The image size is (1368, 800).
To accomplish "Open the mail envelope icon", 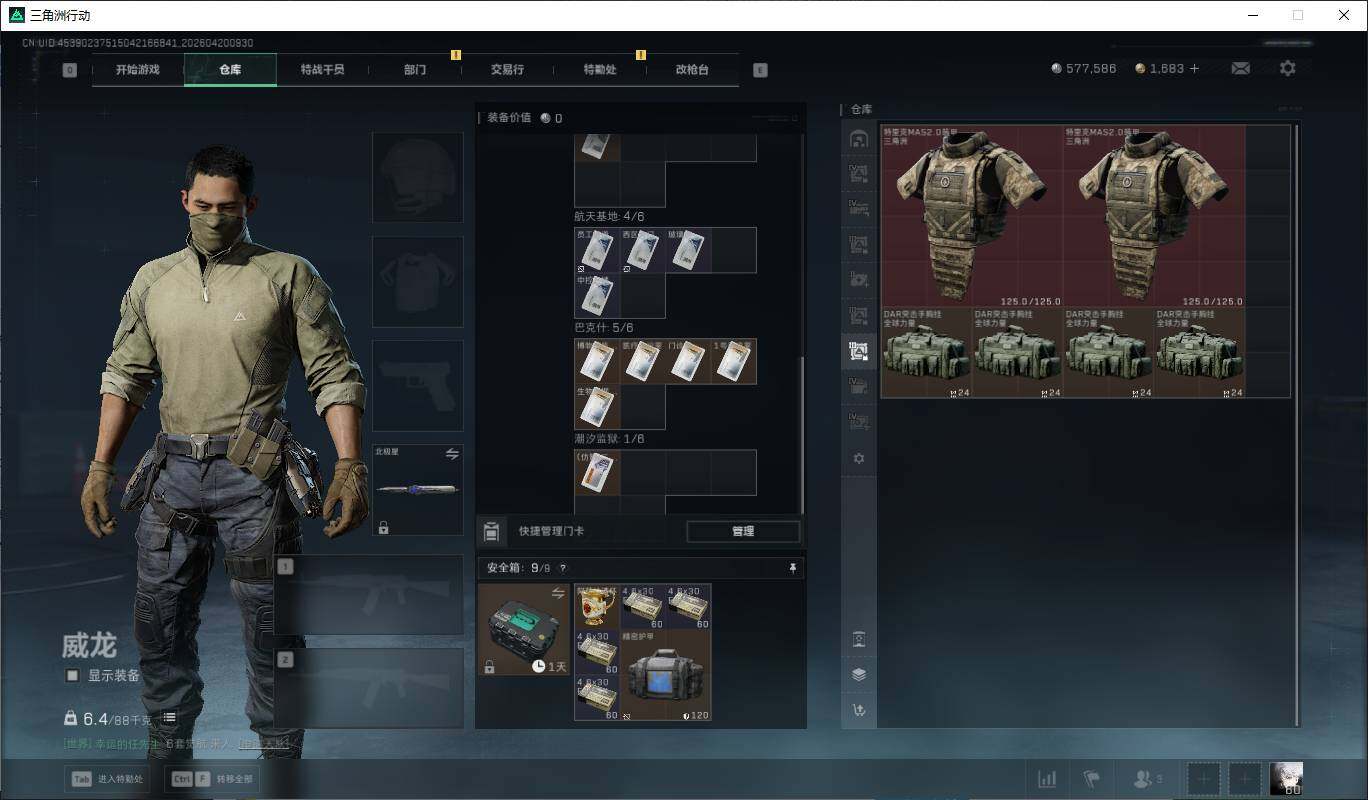I will (x=1240, y=68).
